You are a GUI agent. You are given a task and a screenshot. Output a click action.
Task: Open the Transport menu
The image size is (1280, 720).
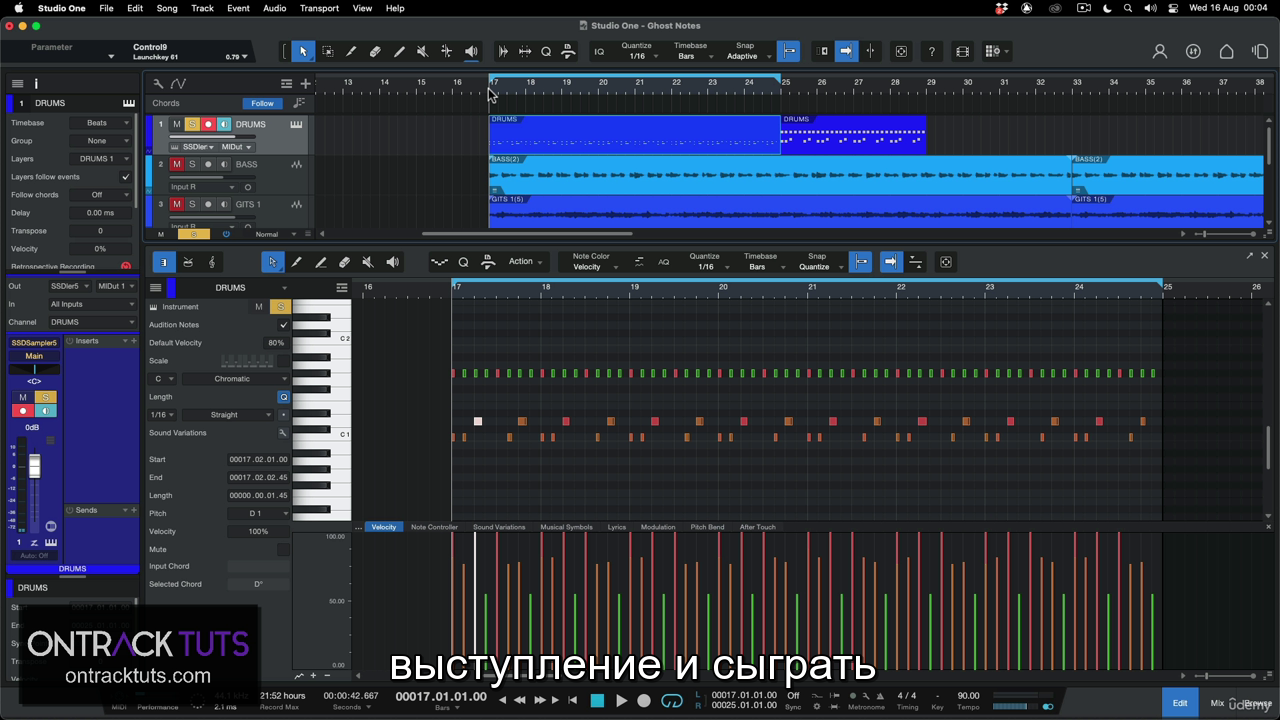click(x=319, y=8)
